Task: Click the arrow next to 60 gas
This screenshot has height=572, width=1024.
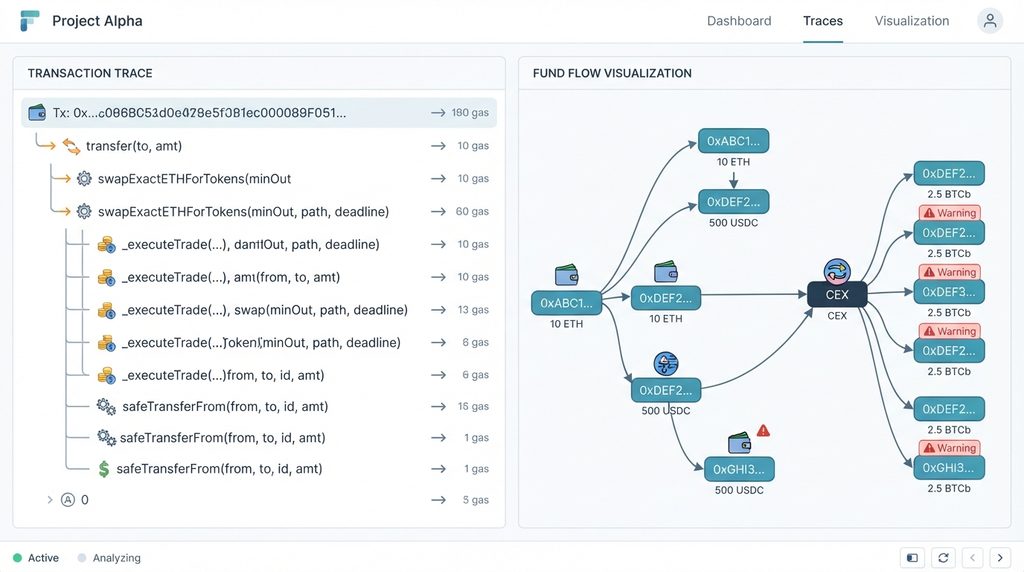Action: [438, 212]
